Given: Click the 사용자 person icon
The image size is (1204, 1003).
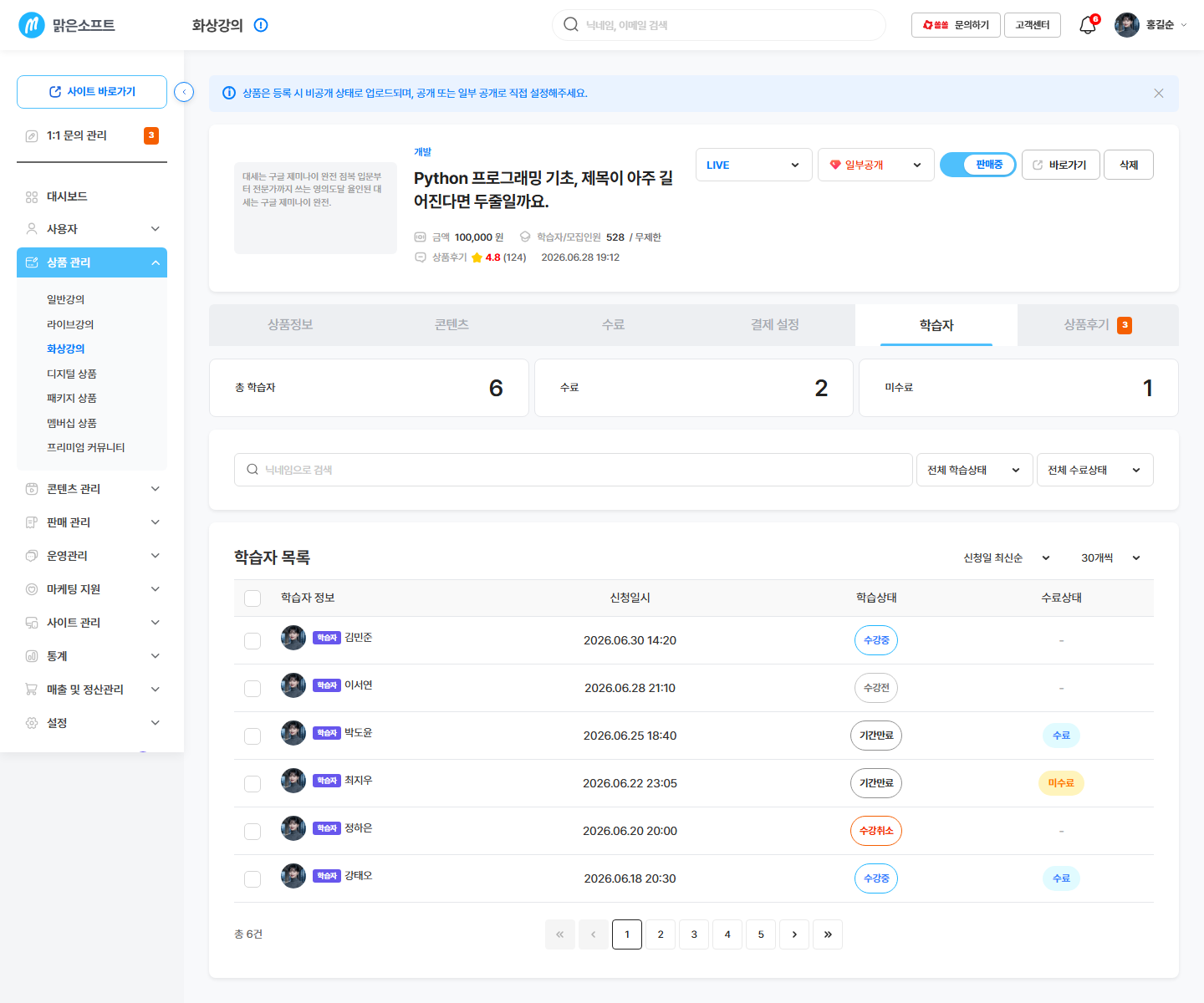Looking at the screenshot, I should (32, 228).
